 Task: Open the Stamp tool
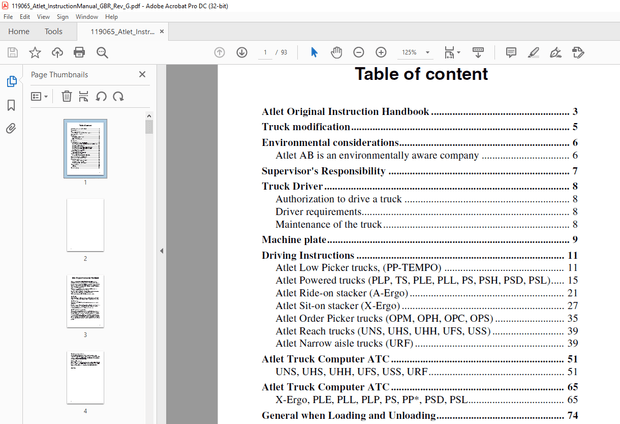(x=578, y=52)
